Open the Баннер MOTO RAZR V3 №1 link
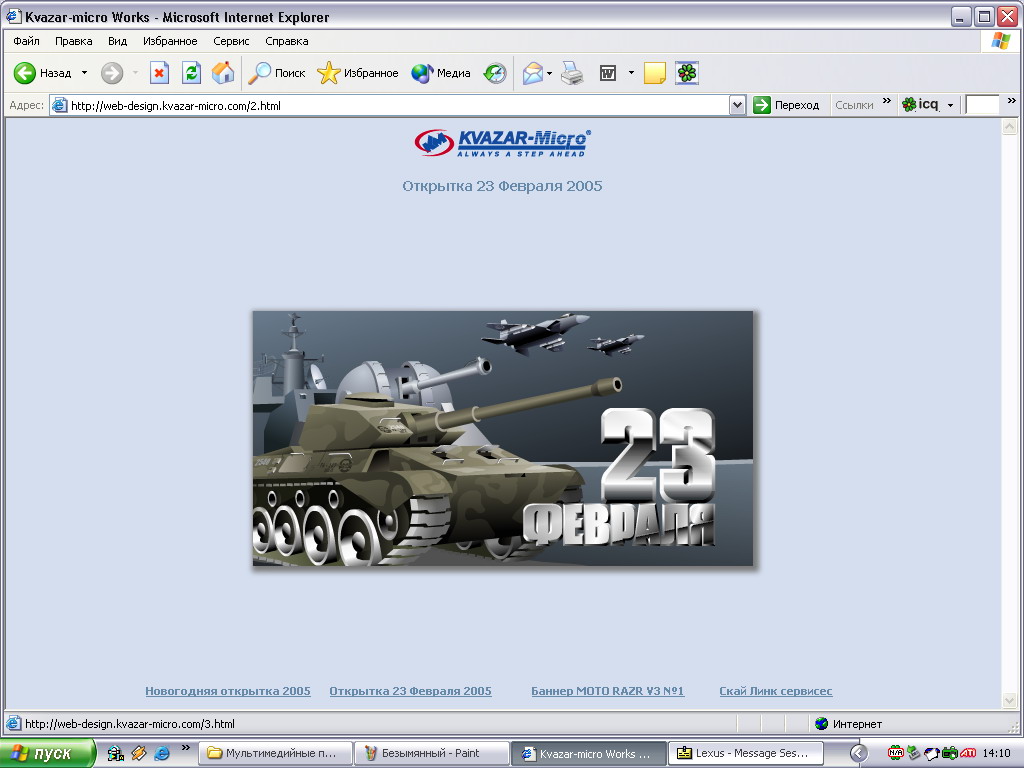This screenshot has height=768, width=1024. [607, 691]
